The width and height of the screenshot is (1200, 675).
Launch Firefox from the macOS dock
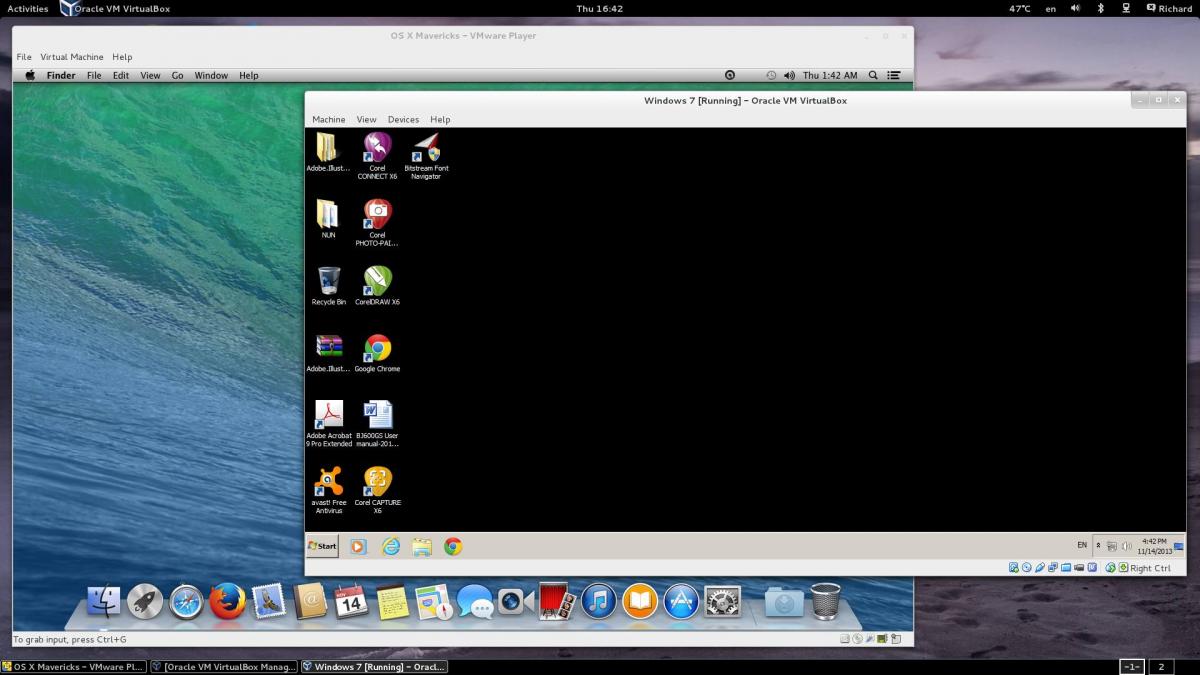[227, 601]
